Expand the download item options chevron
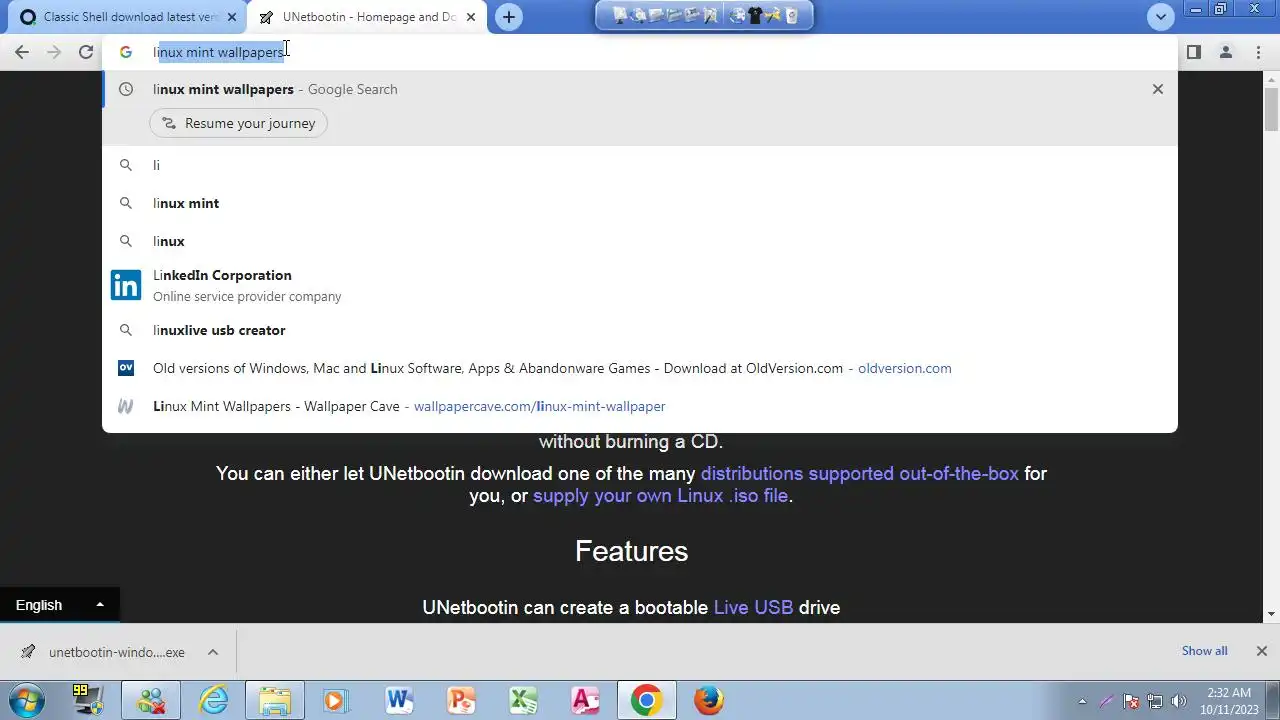 (x=213, y=652)
